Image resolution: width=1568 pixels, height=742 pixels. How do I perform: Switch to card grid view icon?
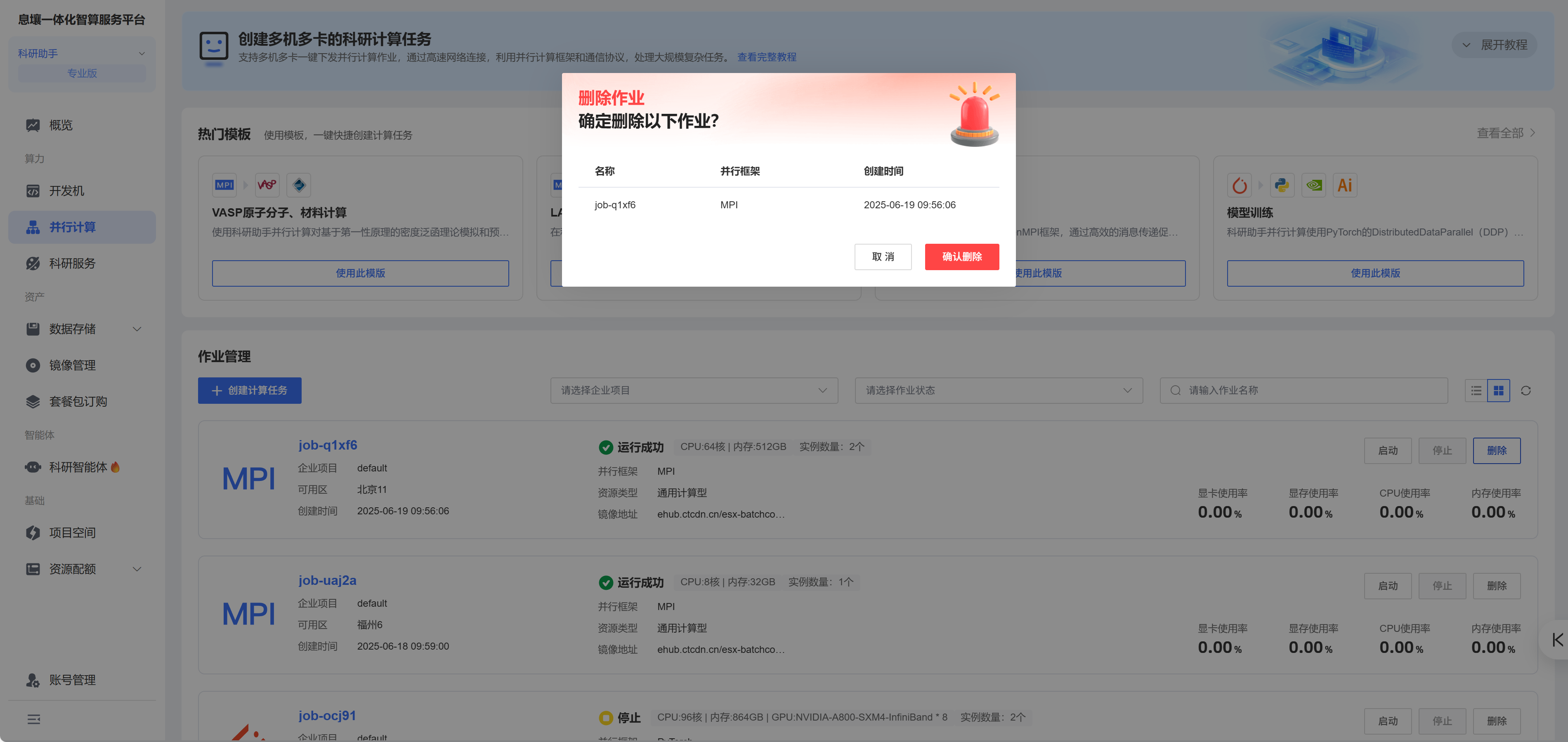click(1498, 391)
